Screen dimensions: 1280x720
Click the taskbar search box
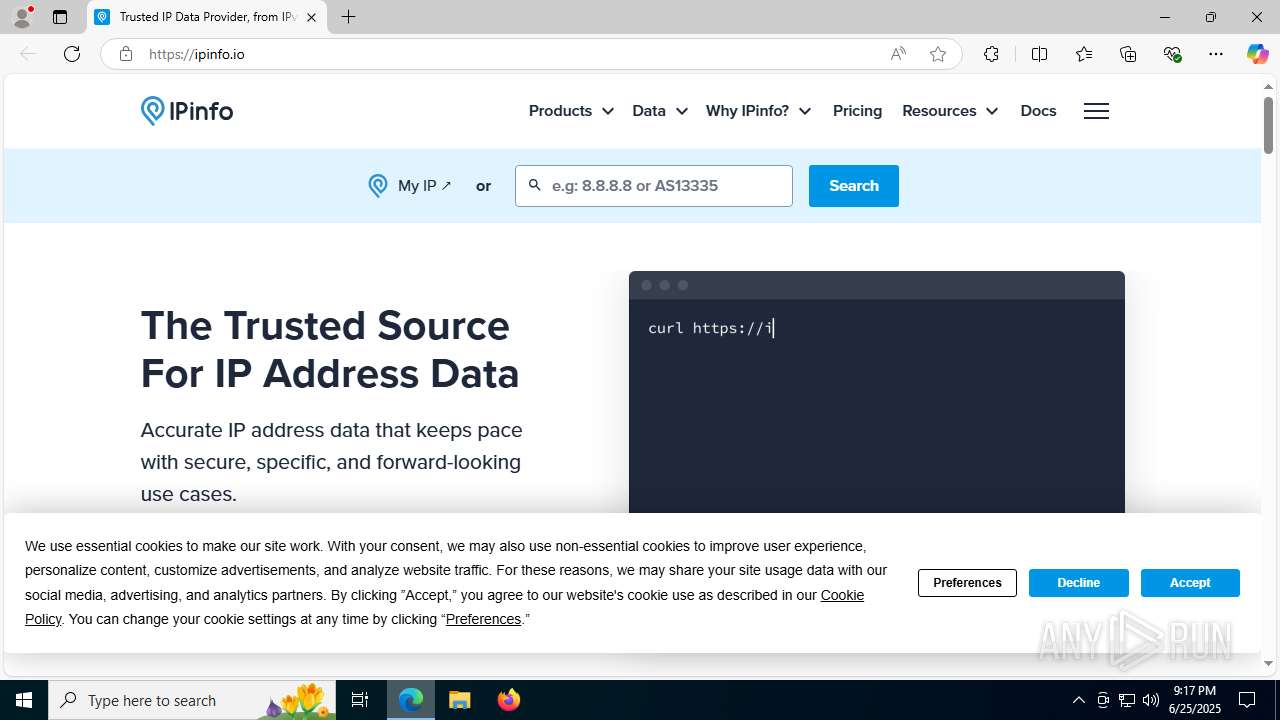pyautogui.click(x=193, y=700)
